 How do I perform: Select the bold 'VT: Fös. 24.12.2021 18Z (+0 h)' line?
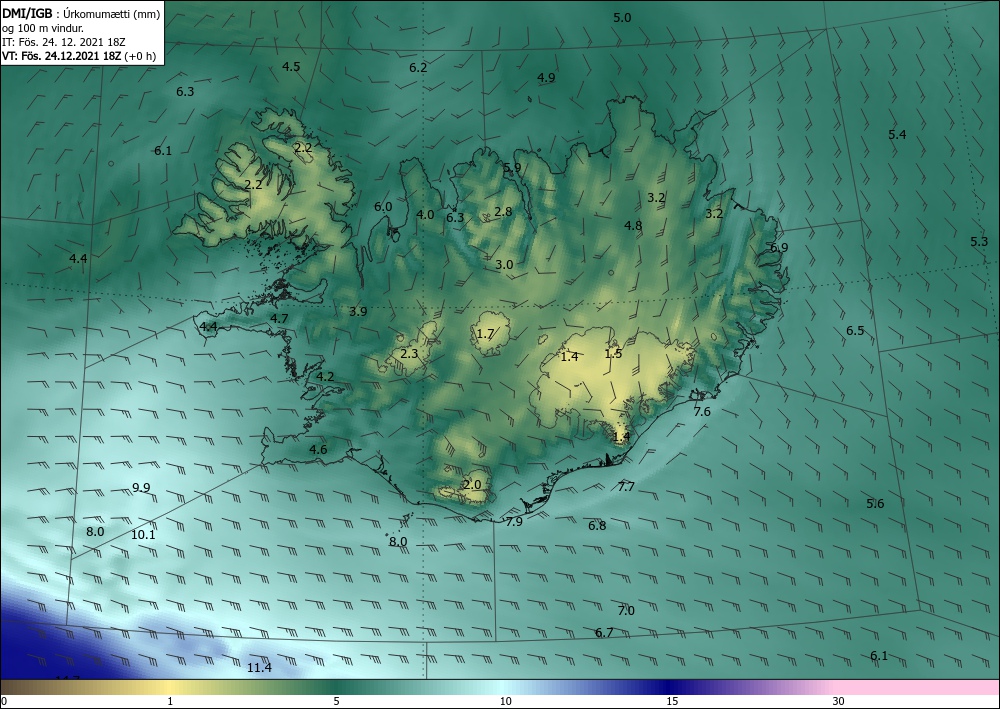tap(79, 56)
